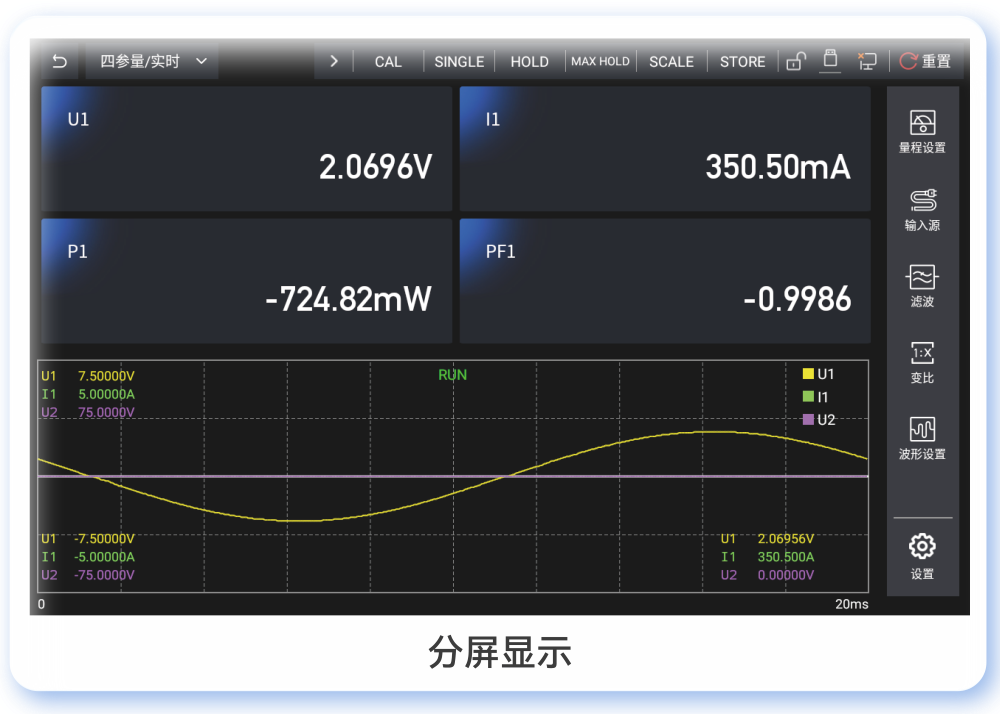This screenshot has height=714, width=1000.
Task: Open 波形设置 waveform settings
Action: pos(922,438)
